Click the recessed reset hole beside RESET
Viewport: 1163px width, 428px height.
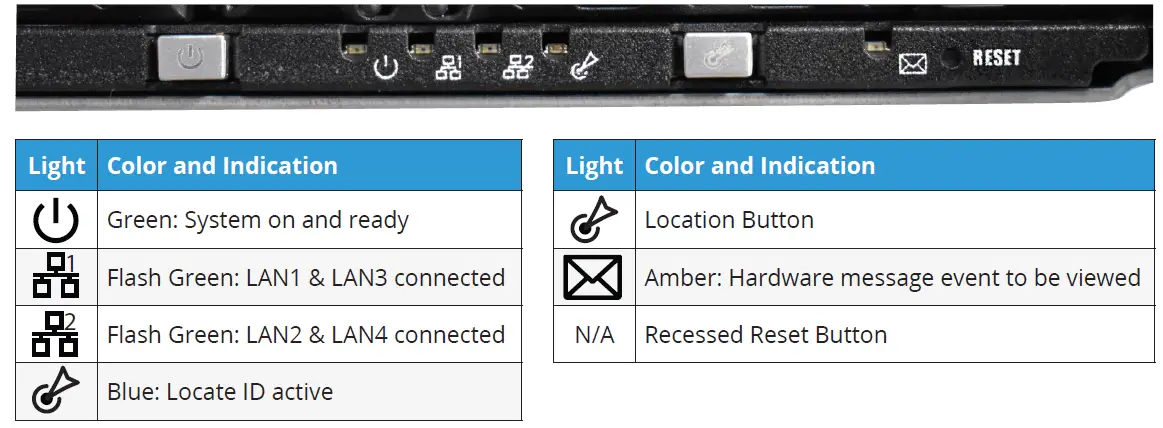click(953, 59)
